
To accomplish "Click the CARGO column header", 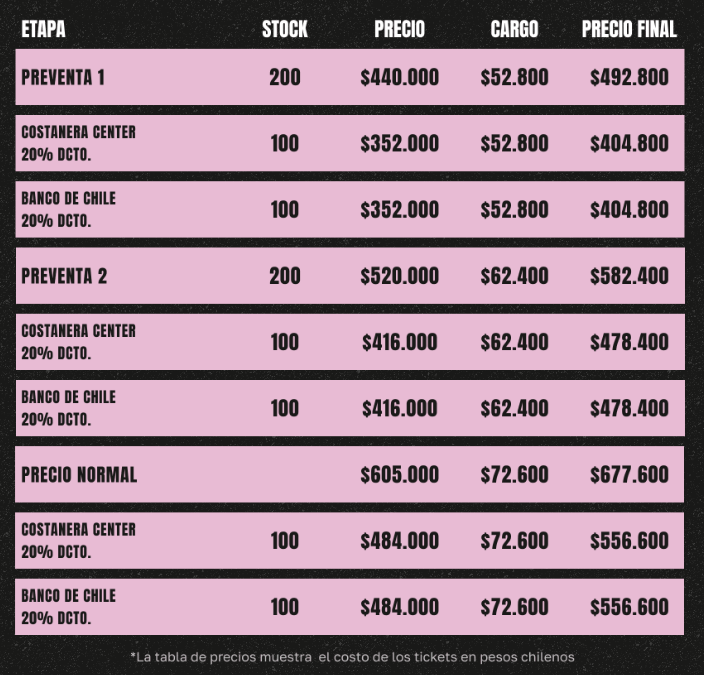I will click(x=514, y=30).
